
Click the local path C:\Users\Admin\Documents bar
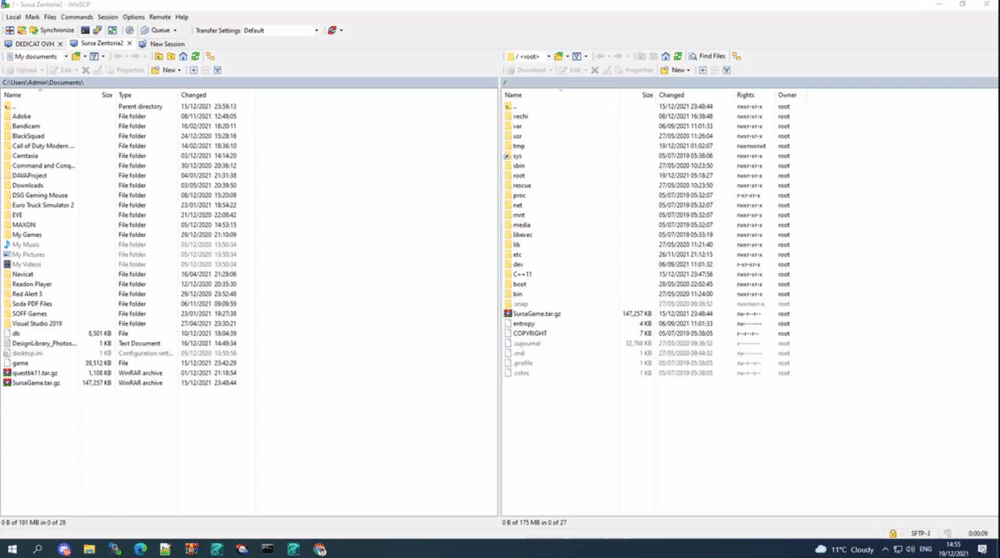click(249, 82)
